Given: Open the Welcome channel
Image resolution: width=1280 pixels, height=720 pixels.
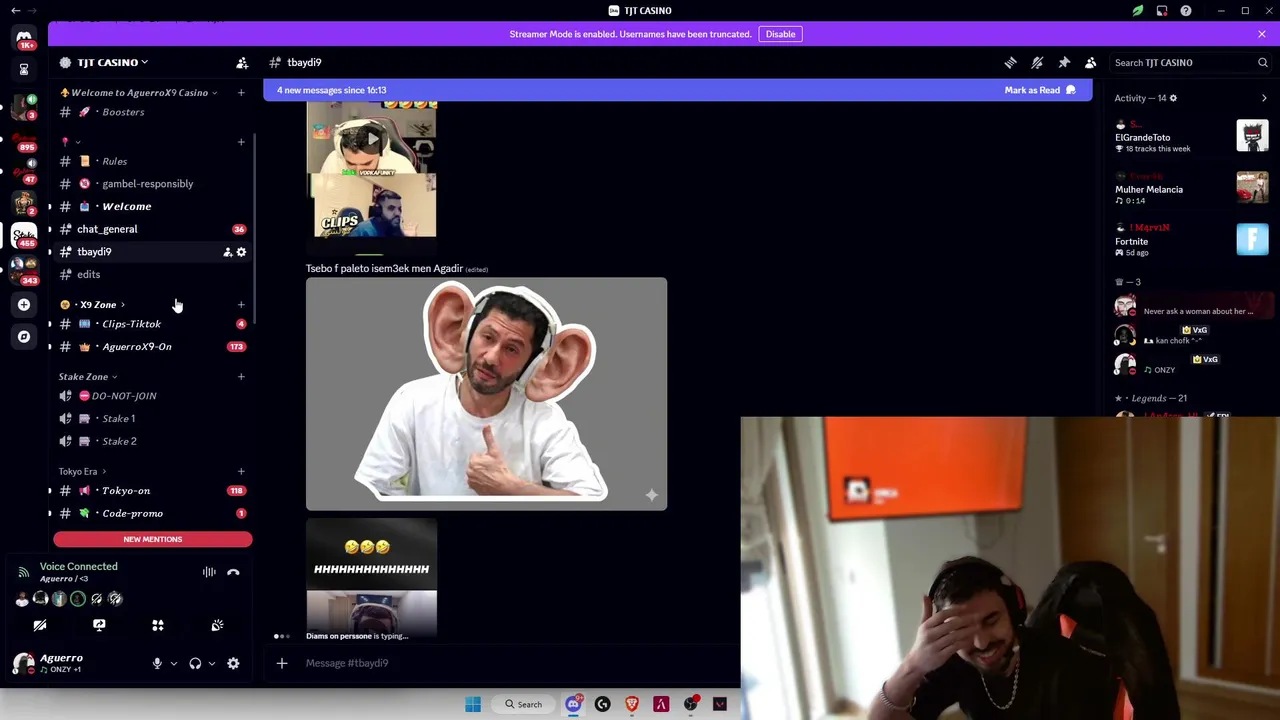Looking at the screenshot, I should coord(150,206).
